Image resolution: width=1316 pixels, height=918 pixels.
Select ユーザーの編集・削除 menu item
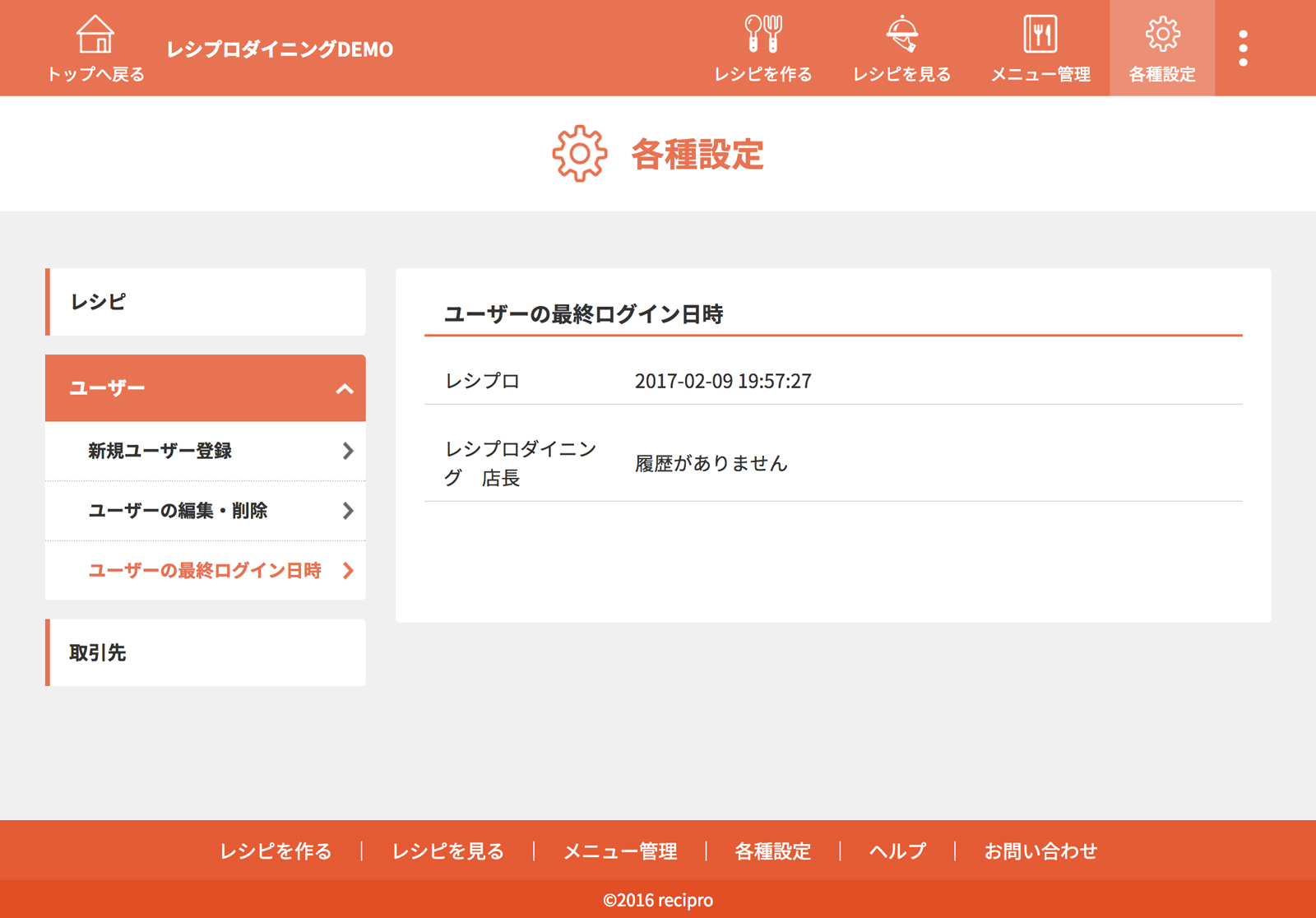pos(178,511)
